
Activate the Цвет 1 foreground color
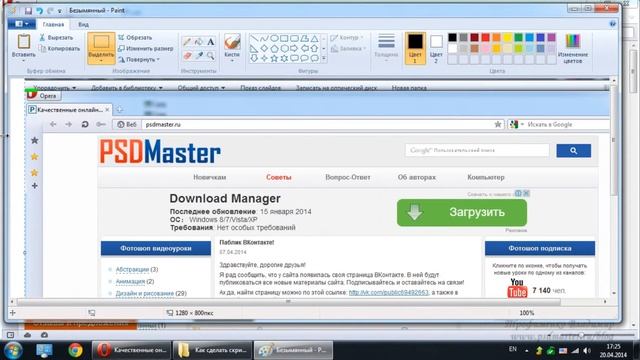(x=416, y=48)
